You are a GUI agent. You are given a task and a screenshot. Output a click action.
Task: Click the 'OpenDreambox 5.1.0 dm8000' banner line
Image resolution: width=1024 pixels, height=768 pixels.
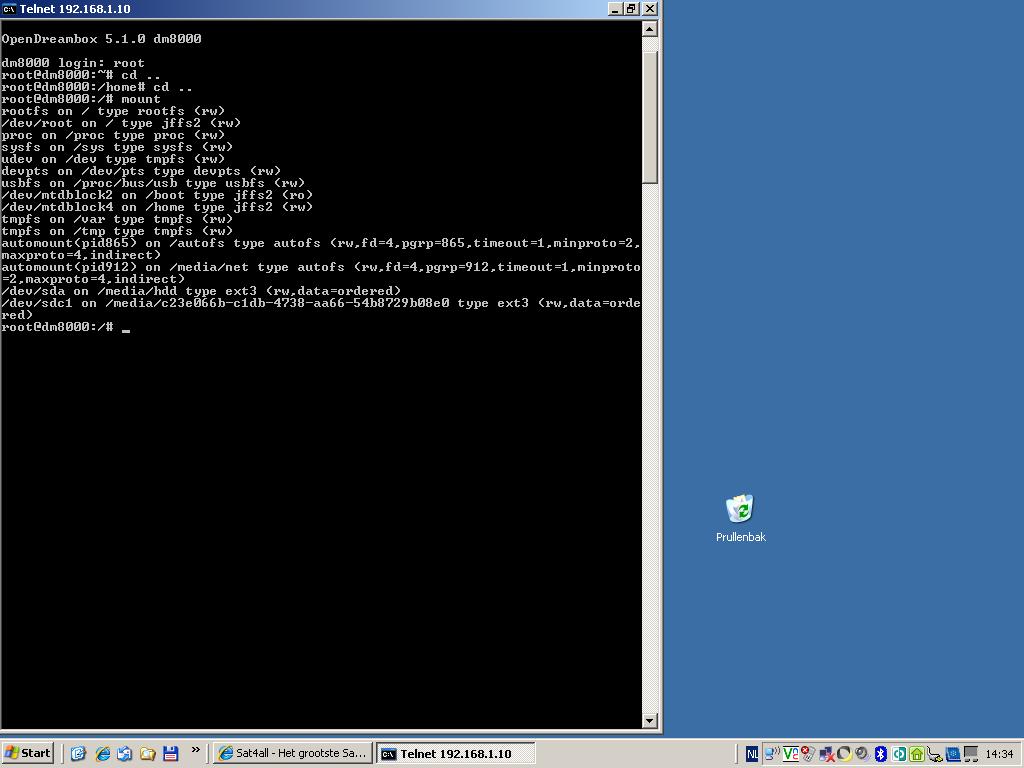(101, 39)
